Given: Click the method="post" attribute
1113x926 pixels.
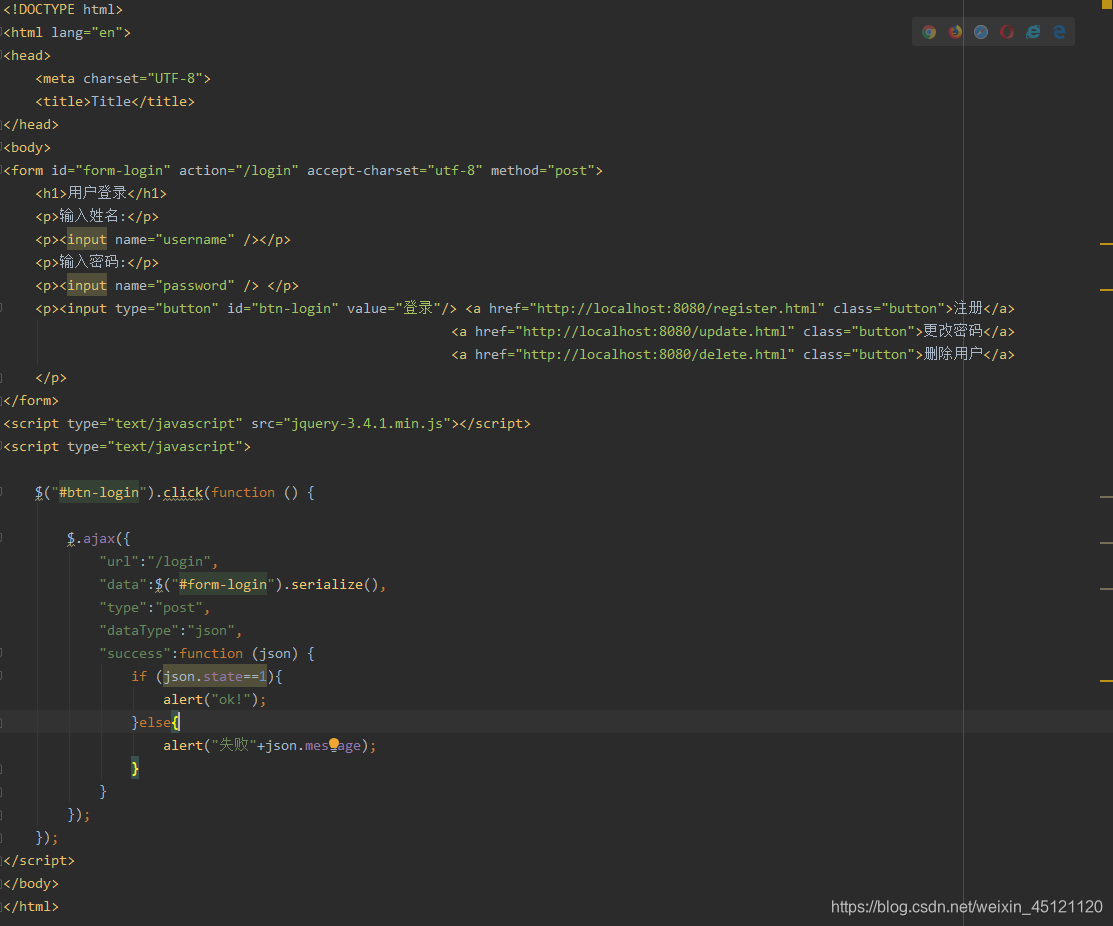Looking at the screenshot, I should 543,170.
